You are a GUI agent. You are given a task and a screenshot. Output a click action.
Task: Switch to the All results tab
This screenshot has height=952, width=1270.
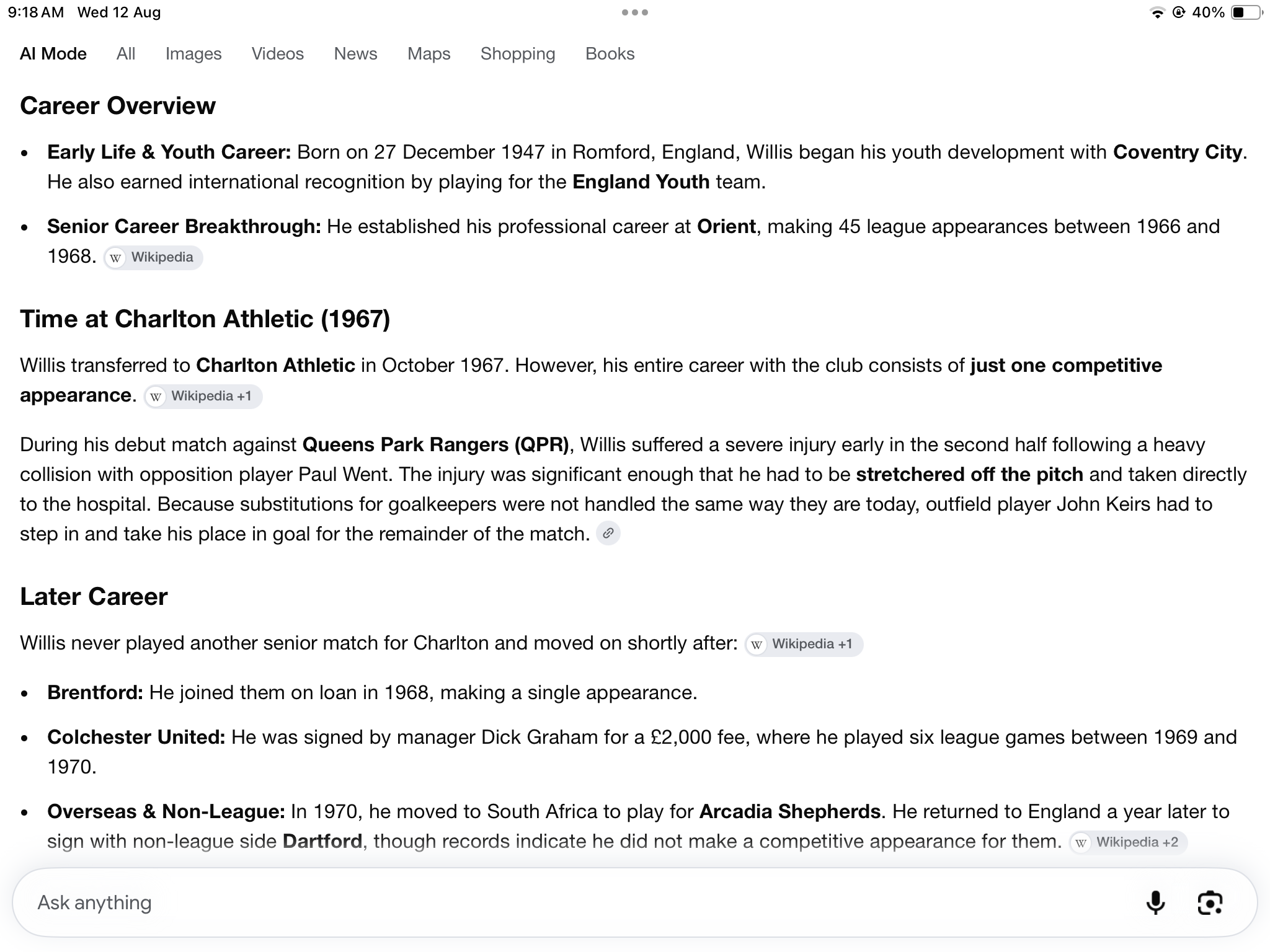tap(126, 54)
